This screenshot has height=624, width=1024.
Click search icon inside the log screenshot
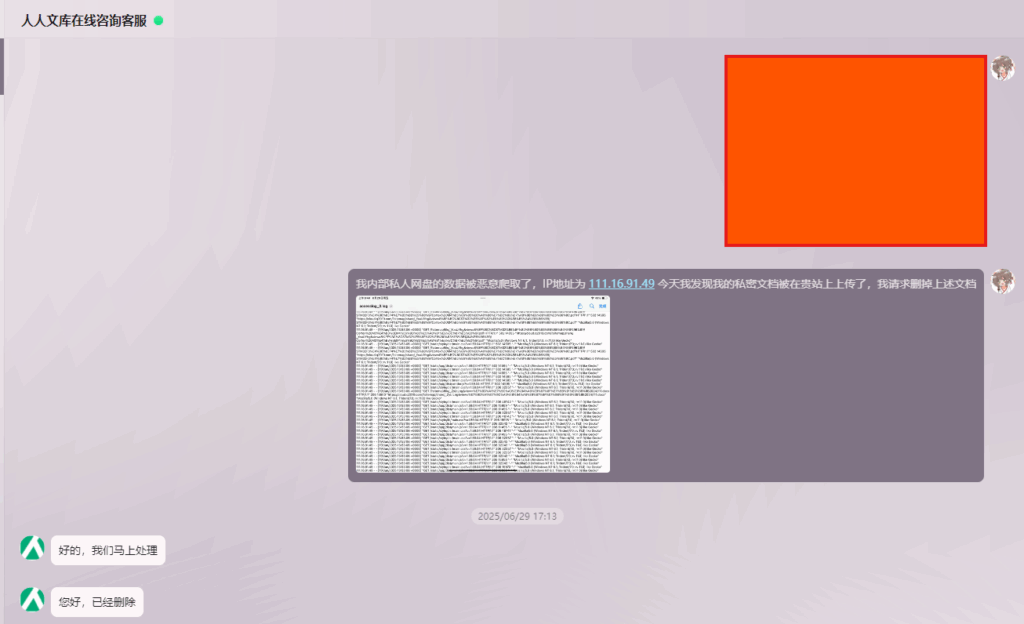point(591,305)
